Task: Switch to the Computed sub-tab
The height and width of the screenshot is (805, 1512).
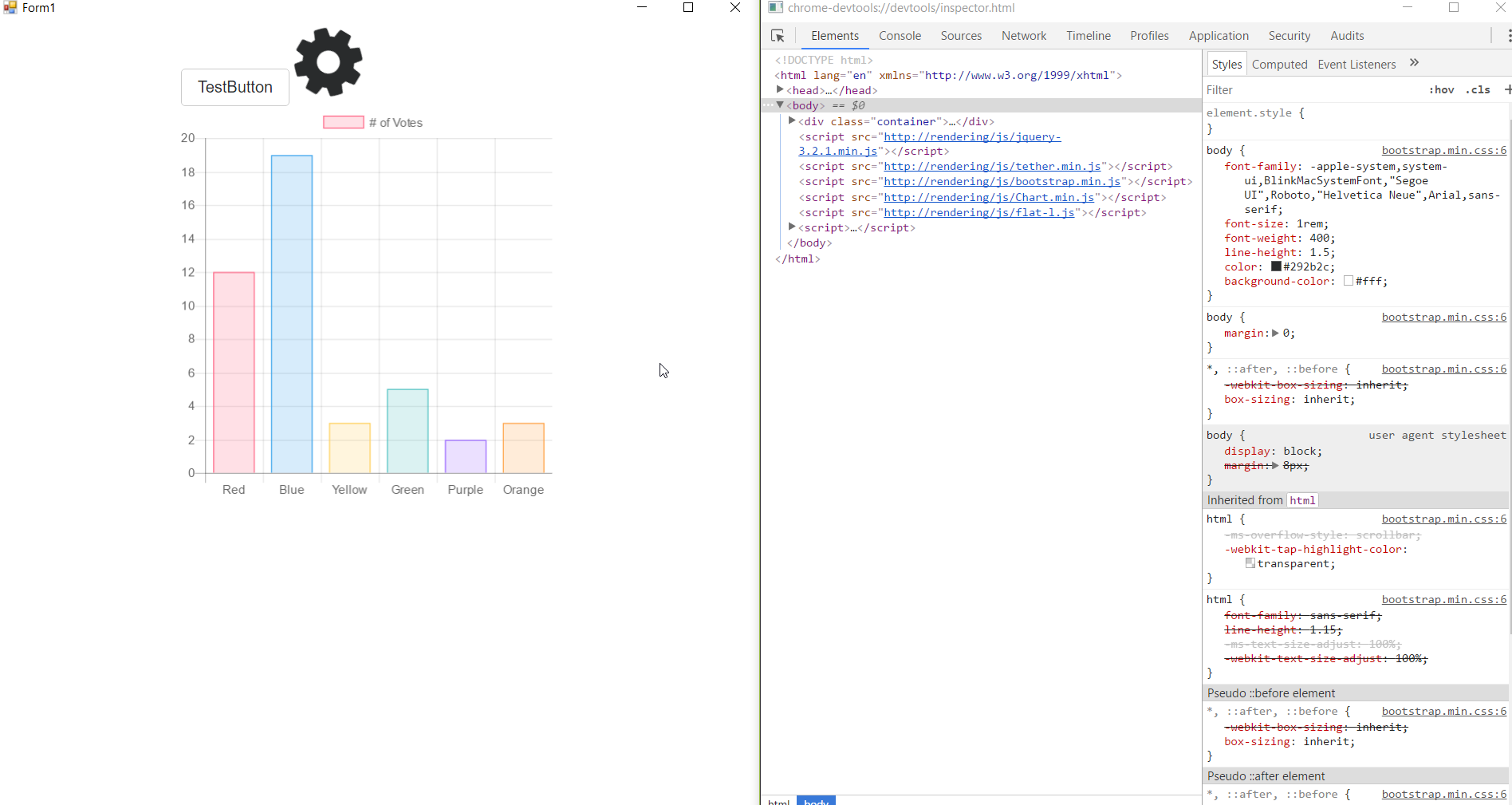Action: [x=1280, y=65]
